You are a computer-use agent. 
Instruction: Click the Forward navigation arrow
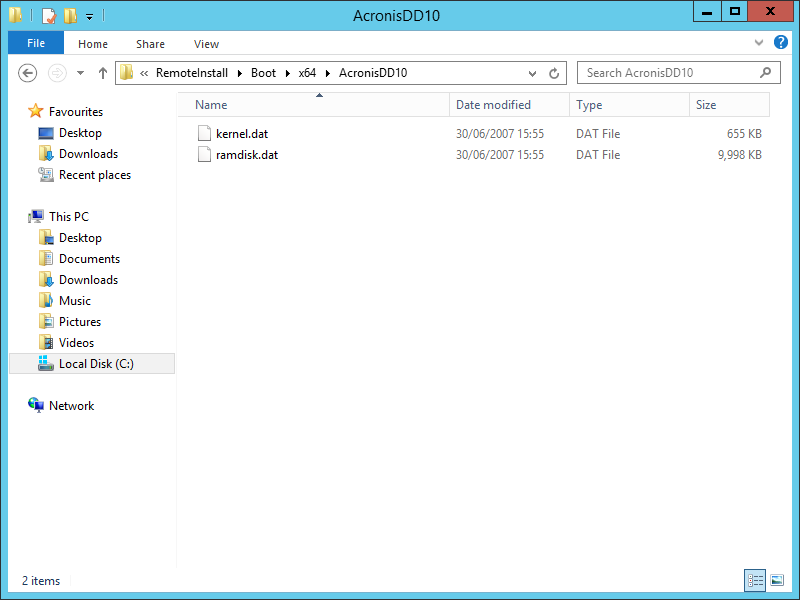coord(57,73)
